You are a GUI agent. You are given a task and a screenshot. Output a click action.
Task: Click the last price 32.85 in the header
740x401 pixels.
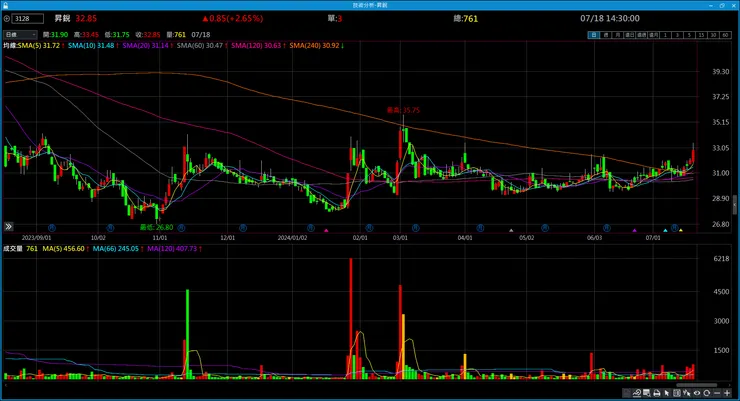pyautogui.click(x=86, y=18)
